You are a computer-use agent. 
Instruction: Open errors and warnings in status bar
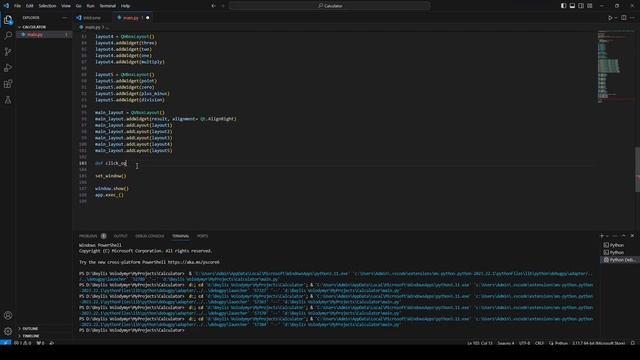point(23,343)
